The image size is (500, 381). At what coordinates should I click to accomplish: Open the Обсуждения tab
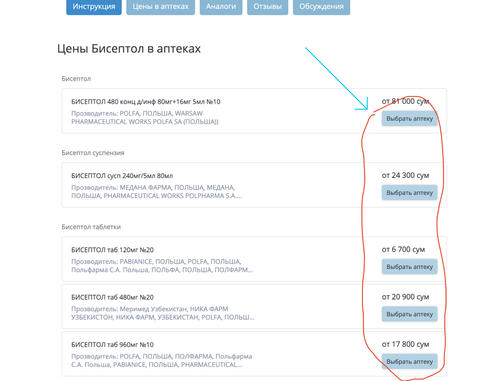[321, 7]
